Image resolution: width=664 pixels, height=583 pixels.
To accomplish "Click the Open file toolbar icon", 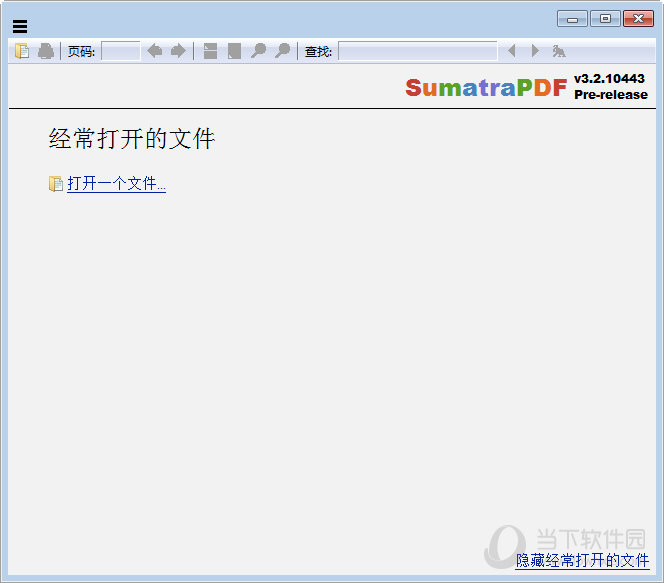I will (22, 51).
